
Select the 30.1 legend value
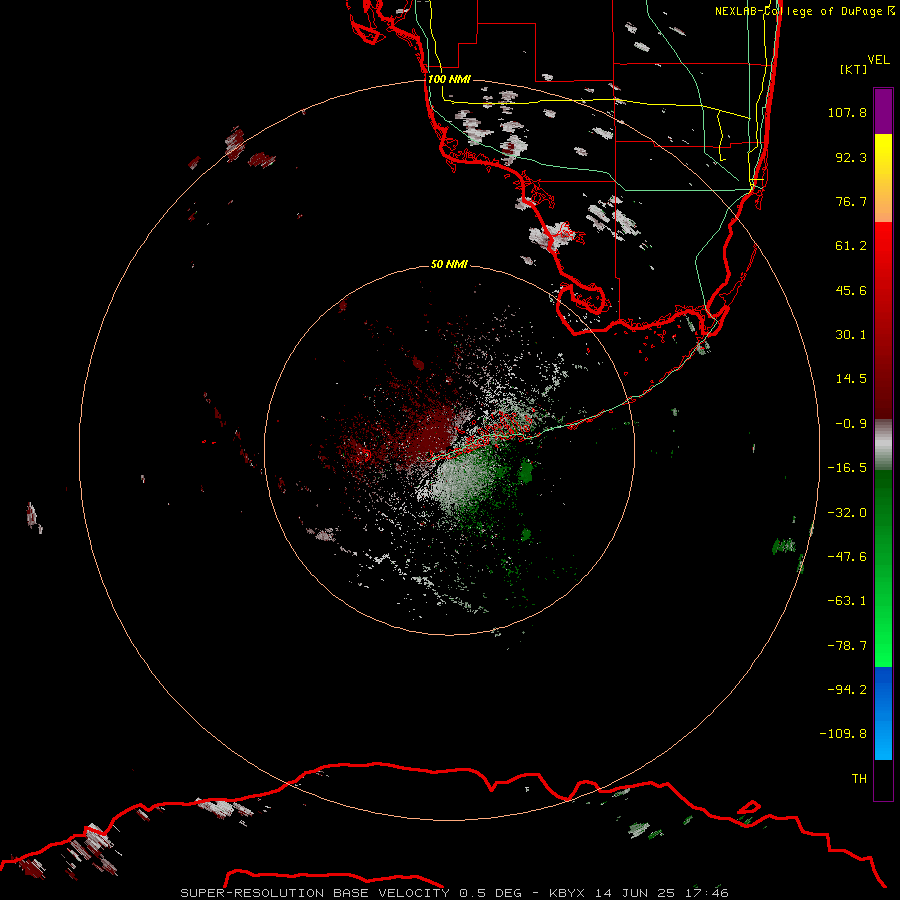pos(851,335)
